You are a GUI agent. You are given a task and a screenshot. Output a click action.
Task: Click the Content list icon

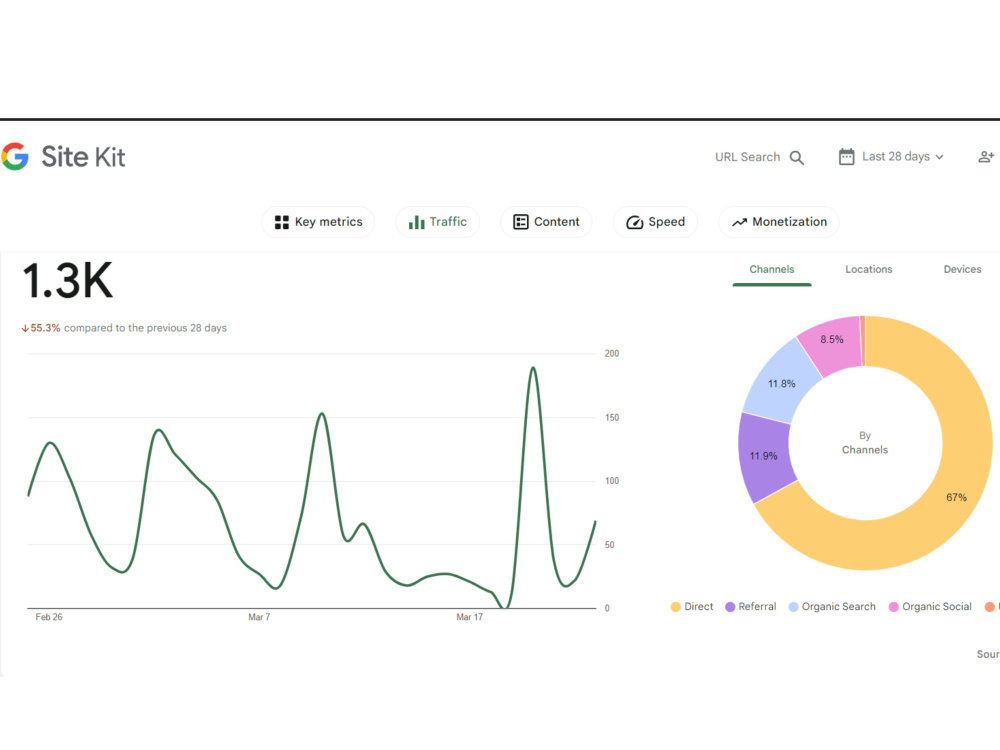(x=521, y=222)
